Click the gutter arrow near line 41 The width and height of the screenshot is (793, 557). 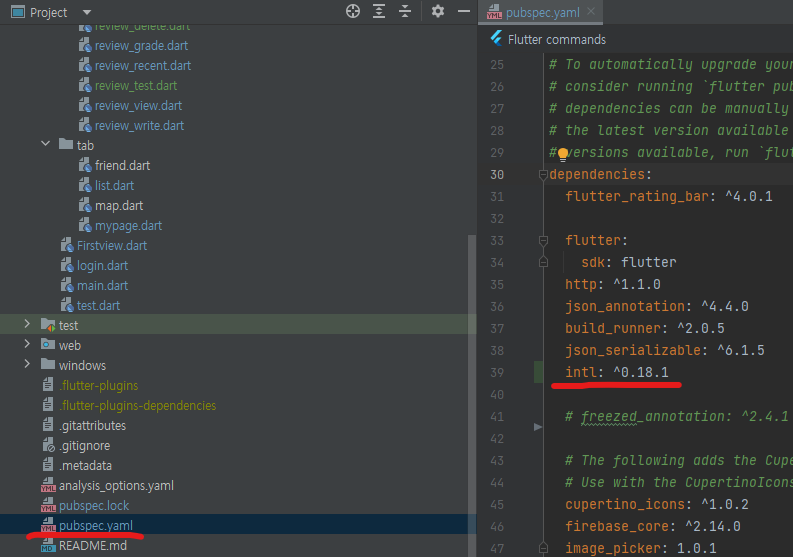pos(538,427)
